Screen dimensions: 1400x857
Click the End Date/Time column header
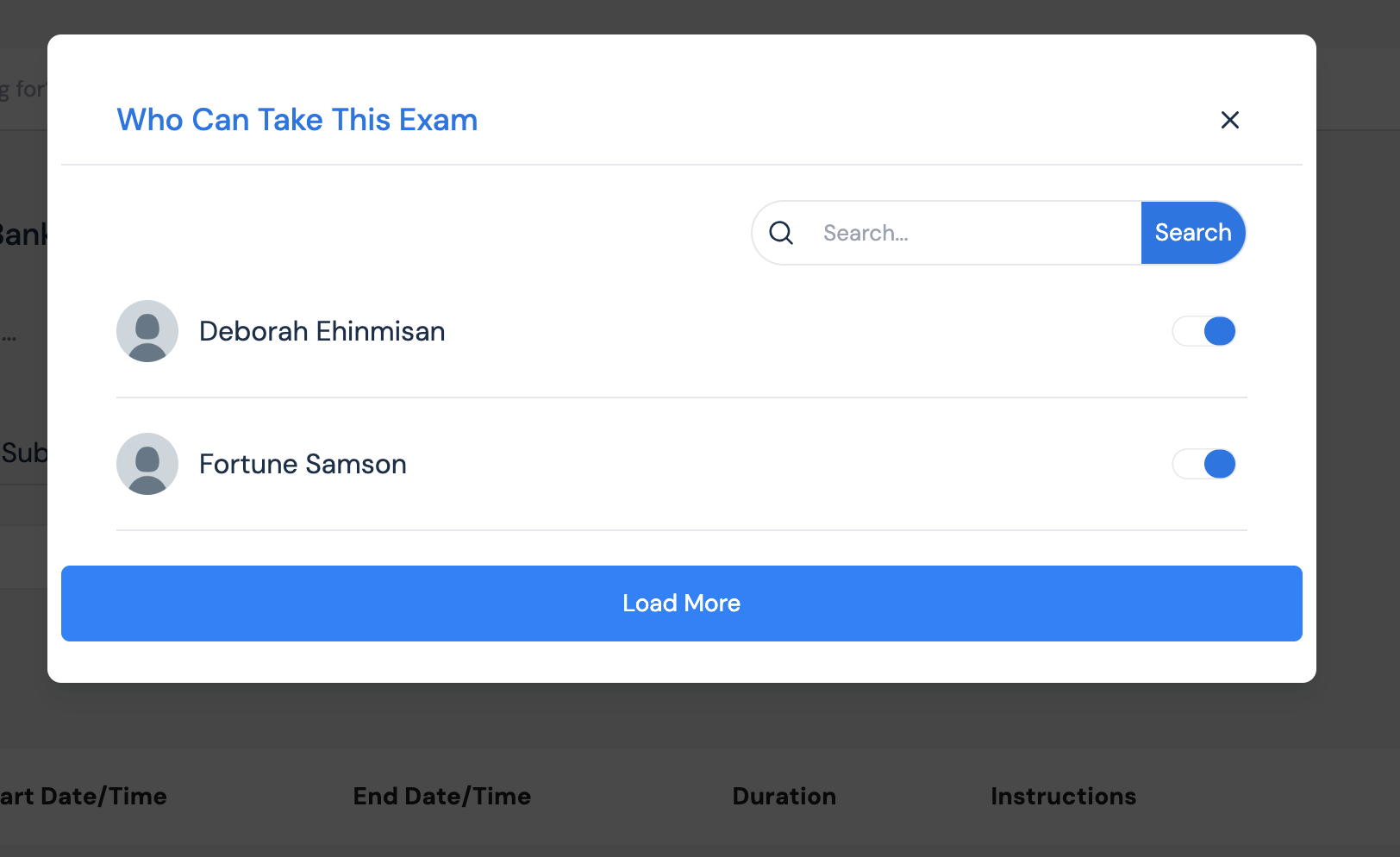[441, 796]
